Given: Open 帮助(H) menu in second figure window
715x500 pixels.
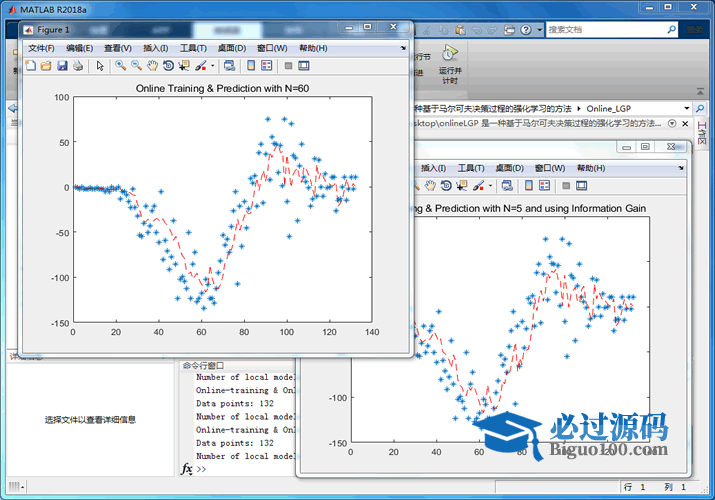Looking at the screenshot, I should (591, 168).
